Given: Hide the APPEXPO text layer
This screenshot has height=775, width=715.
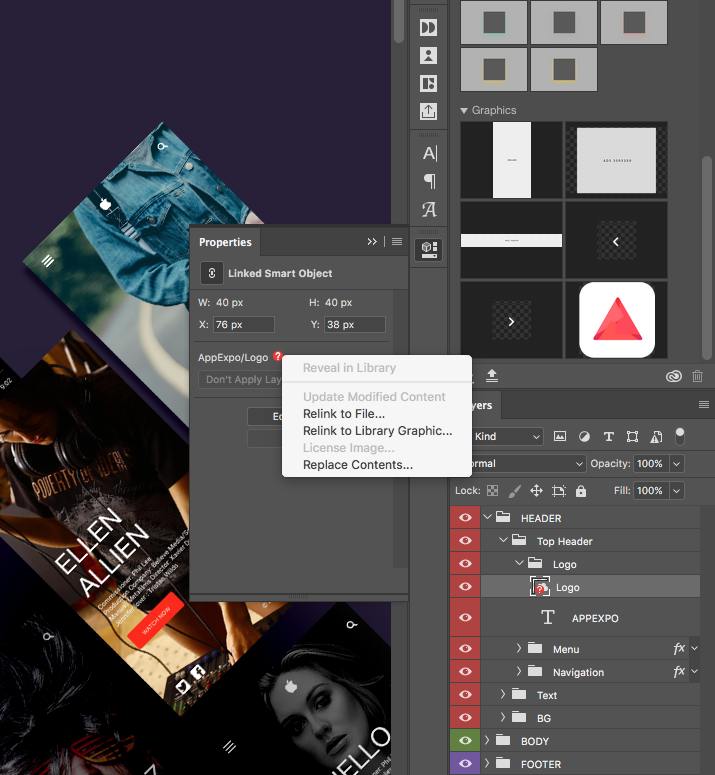Looking at the screenshot, I should (465, 618).
